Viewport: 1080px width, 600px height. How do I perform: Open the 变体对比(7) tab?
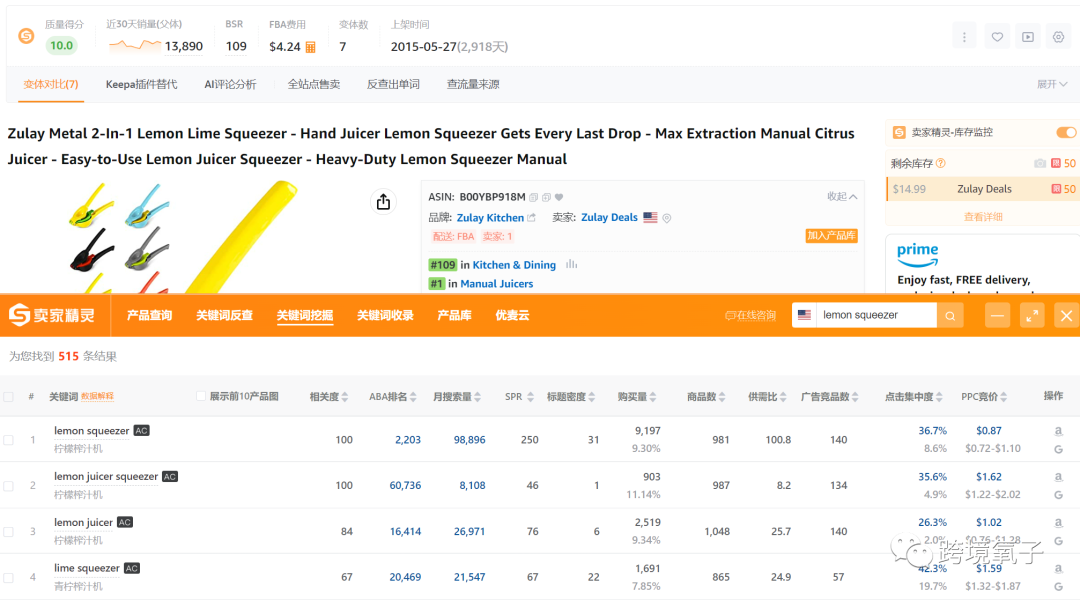51,84
